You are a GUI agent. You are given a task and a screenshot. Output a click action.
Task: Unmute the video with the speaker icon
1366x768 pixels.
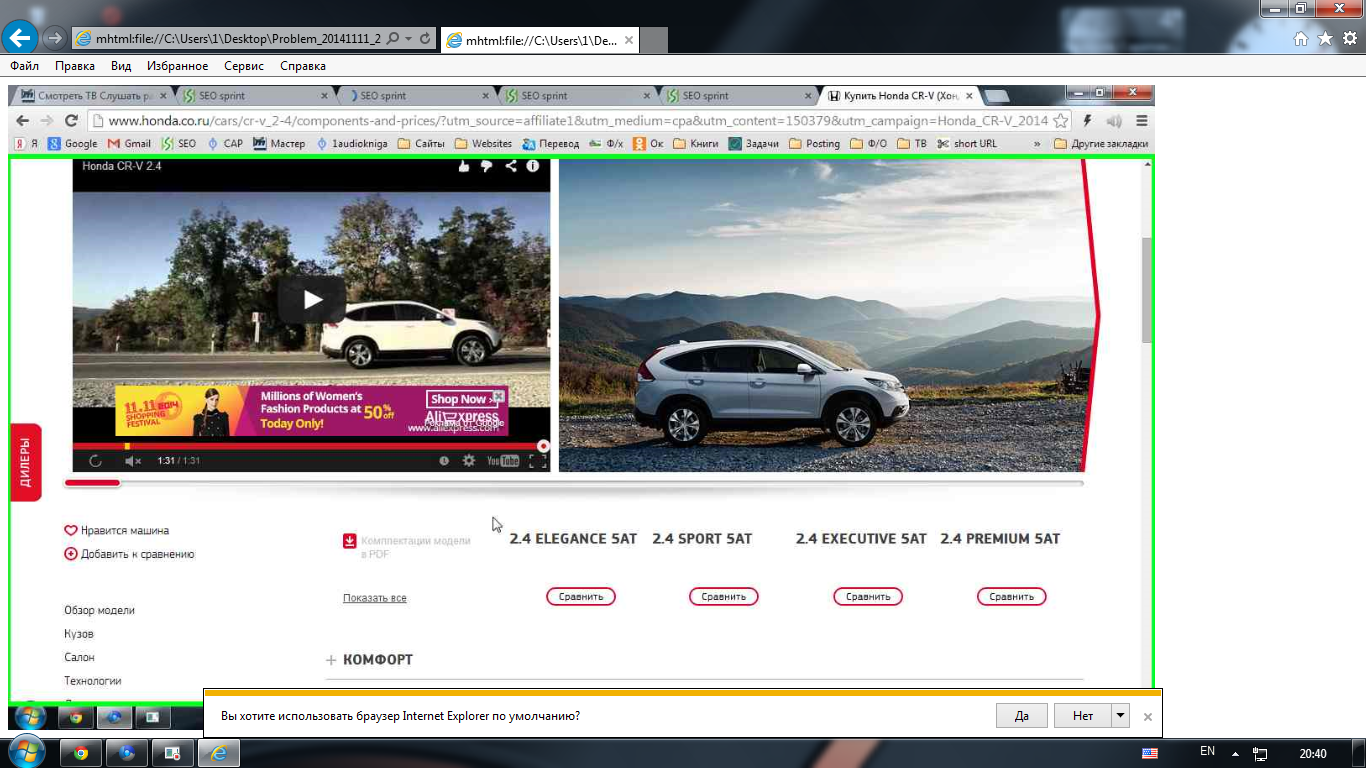click(x=133, y=461)
